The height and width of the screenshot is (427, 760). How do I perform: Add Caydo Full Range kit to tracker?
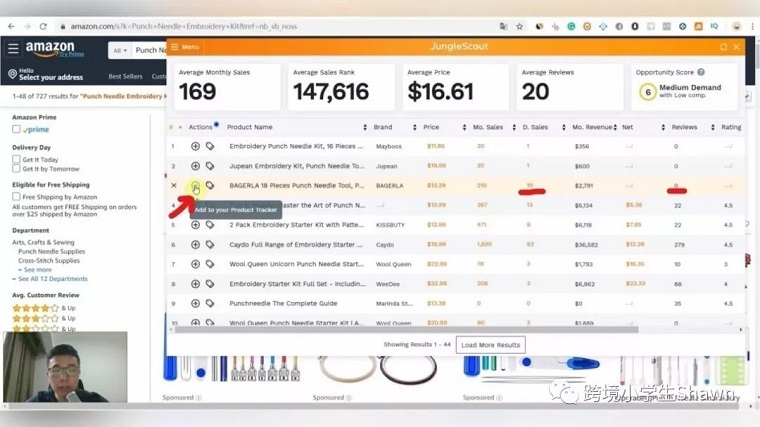195,245
